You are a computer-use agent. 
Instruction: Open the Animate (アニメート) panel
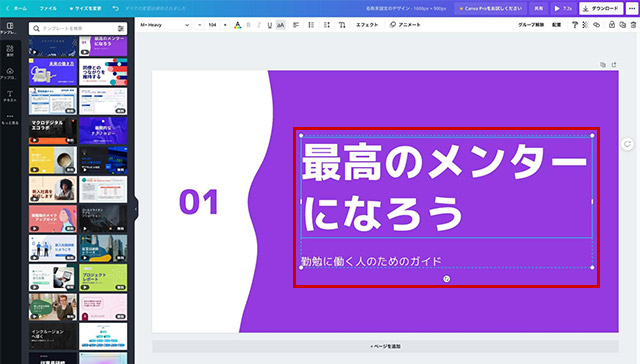(x=405, y=25)
